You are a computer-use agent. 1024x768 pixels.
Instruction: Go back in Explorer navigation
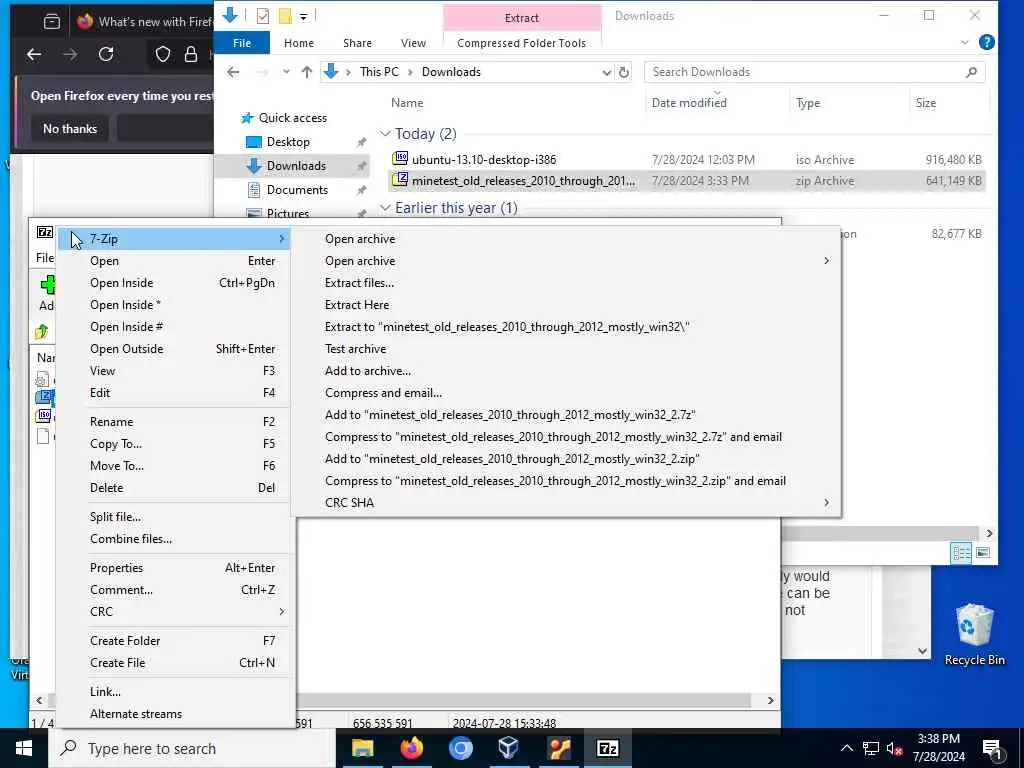click(233, 72)
